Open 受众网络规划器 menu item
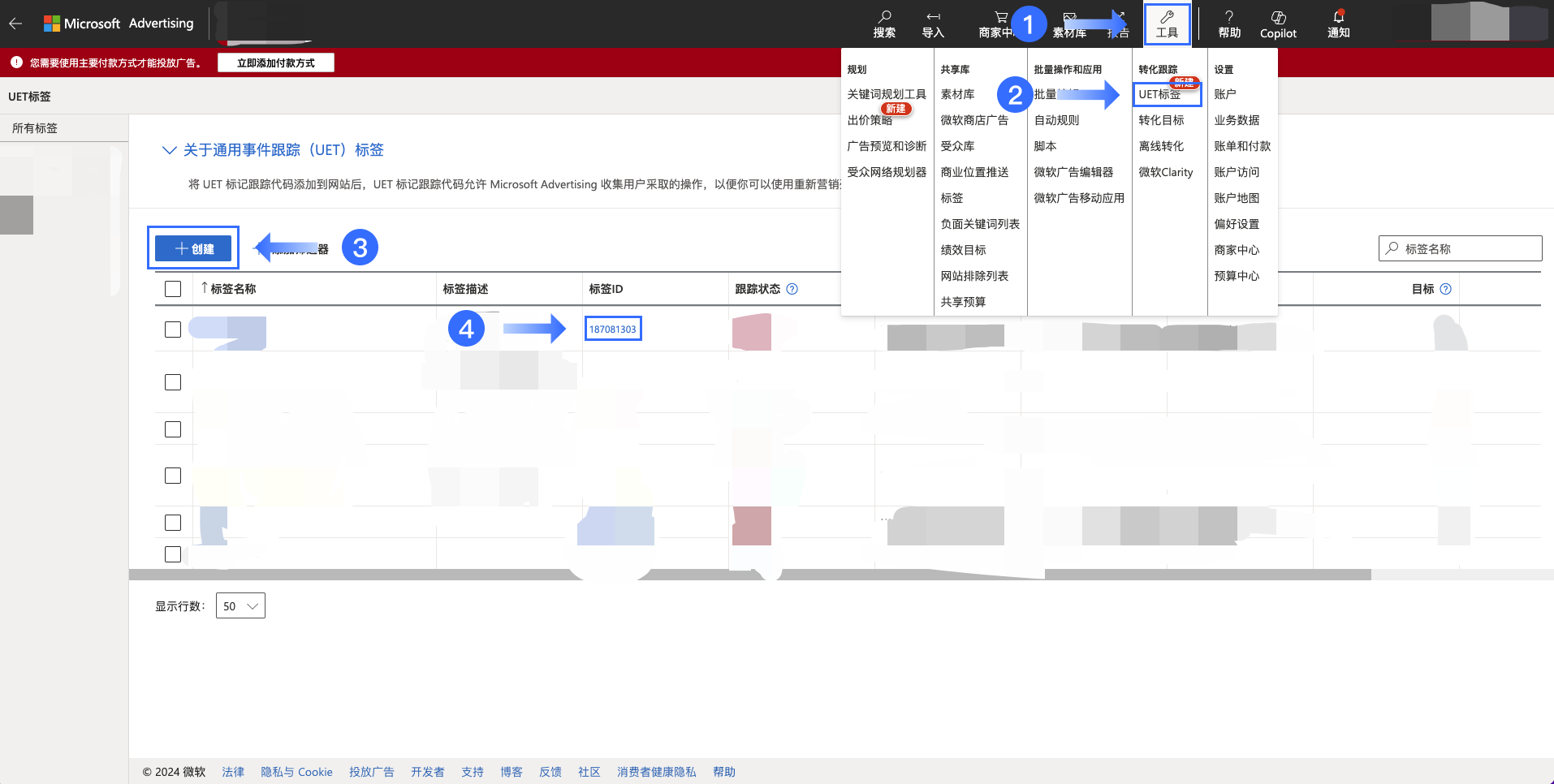Viewport: 1554px width, 784px height. (x=887, y=172)
